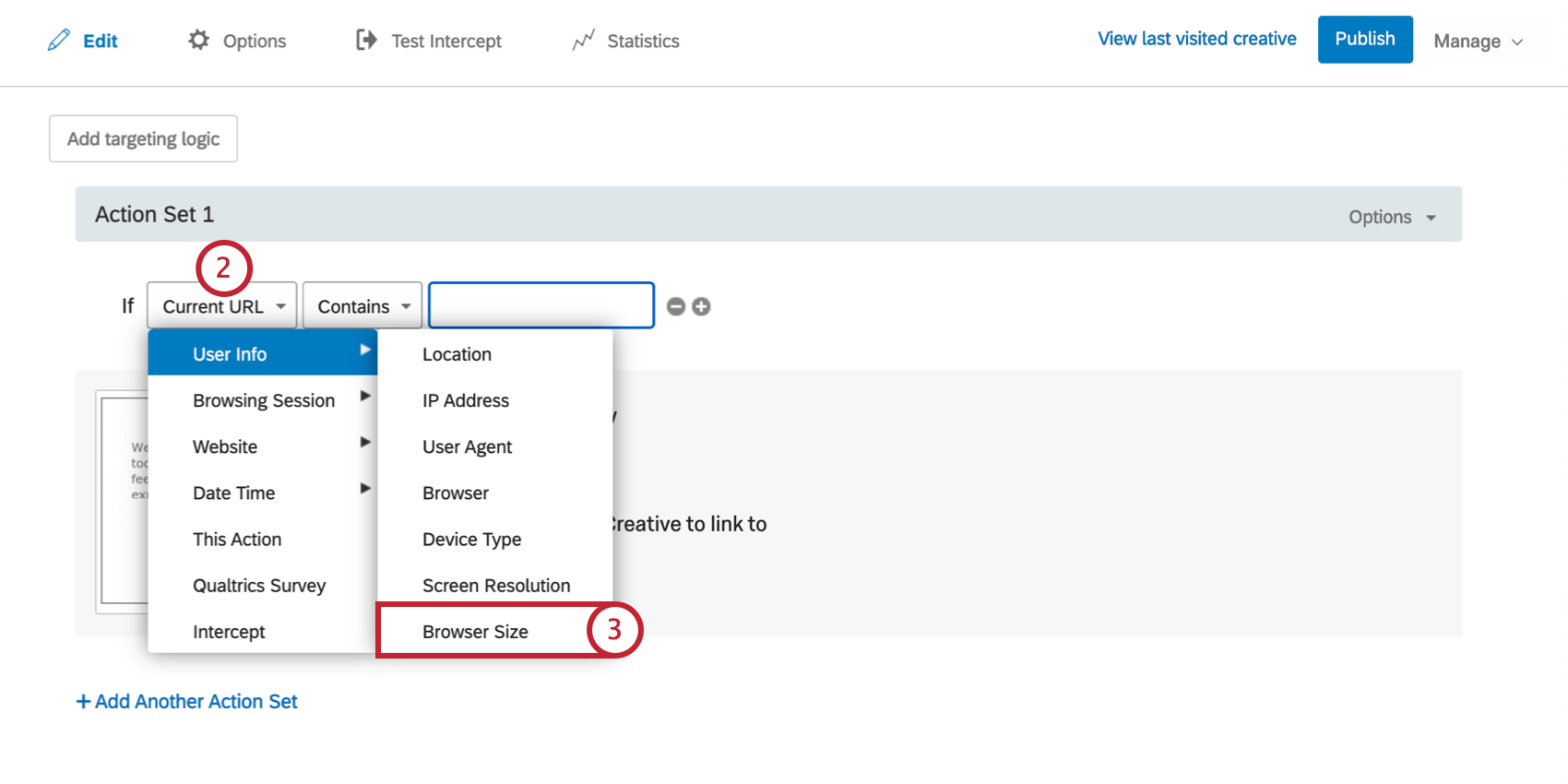Open View last visited creative link
This screenshot has height=784, width=1568.
click(1196, 39)
